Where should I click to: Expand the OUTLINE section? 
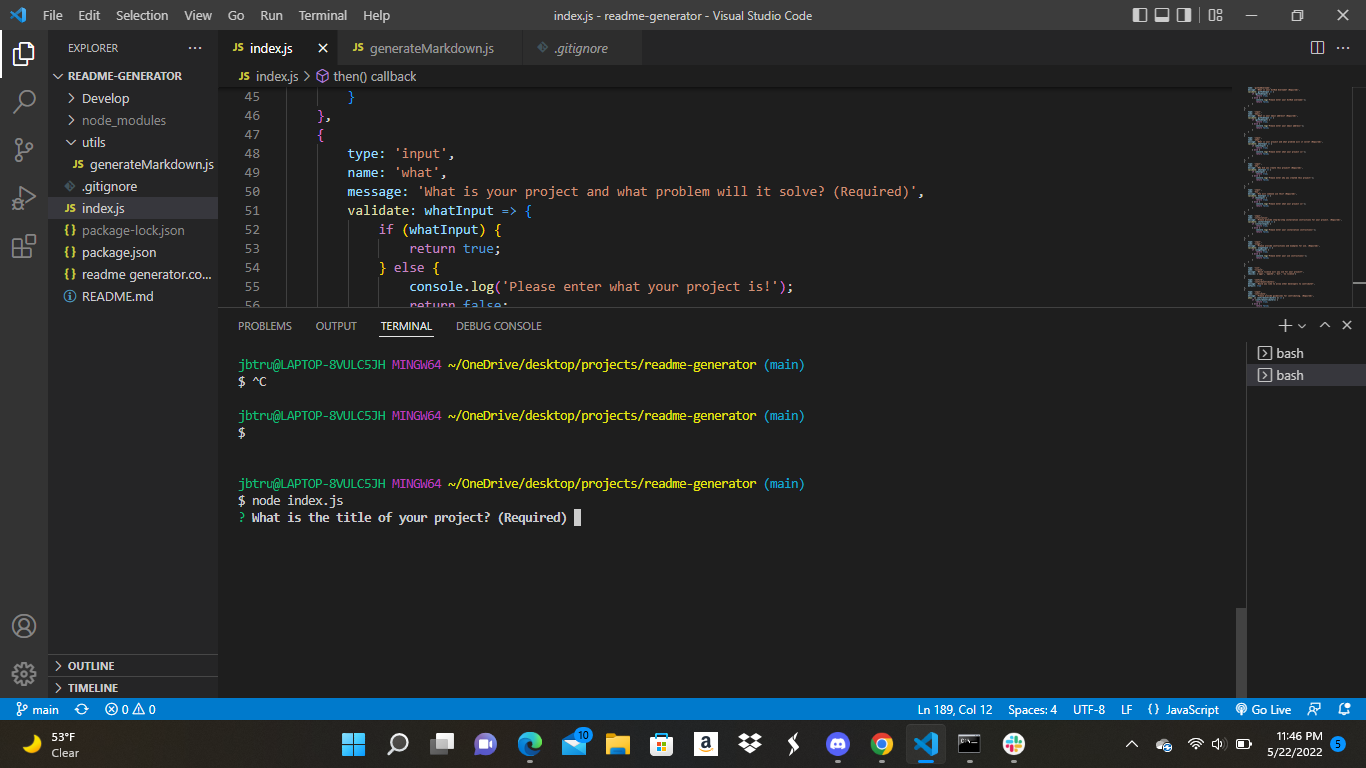90,665
